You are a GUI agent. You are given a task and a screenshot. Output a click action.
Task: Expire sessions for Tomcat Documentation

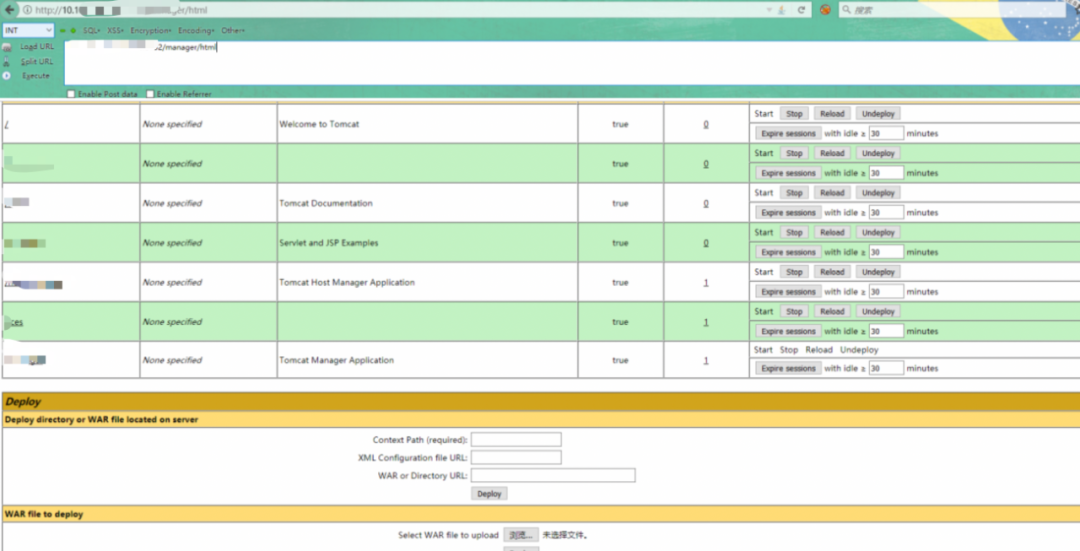[788, 213]
